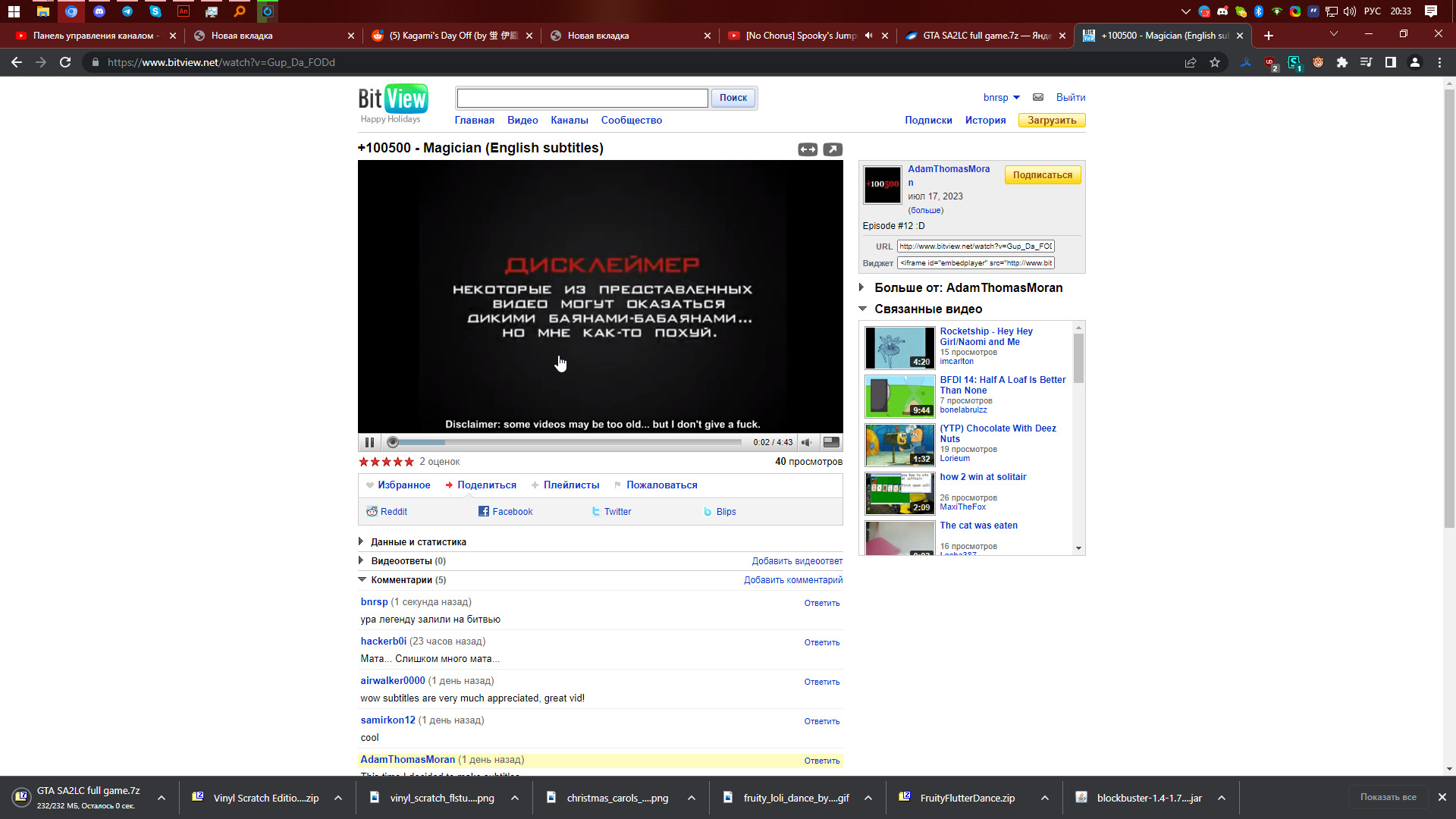Rate the video five stars
The image size is (1456, 819).
coord(409,462)
